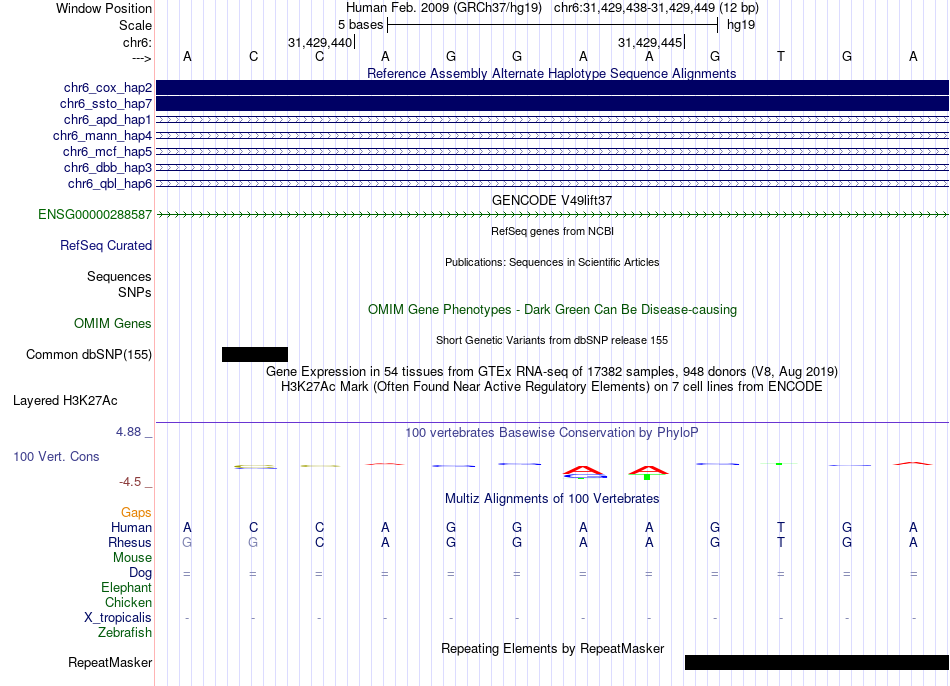
Task: Click Repeating Elements by RepeatMasker title
Action: coord(553,648)
